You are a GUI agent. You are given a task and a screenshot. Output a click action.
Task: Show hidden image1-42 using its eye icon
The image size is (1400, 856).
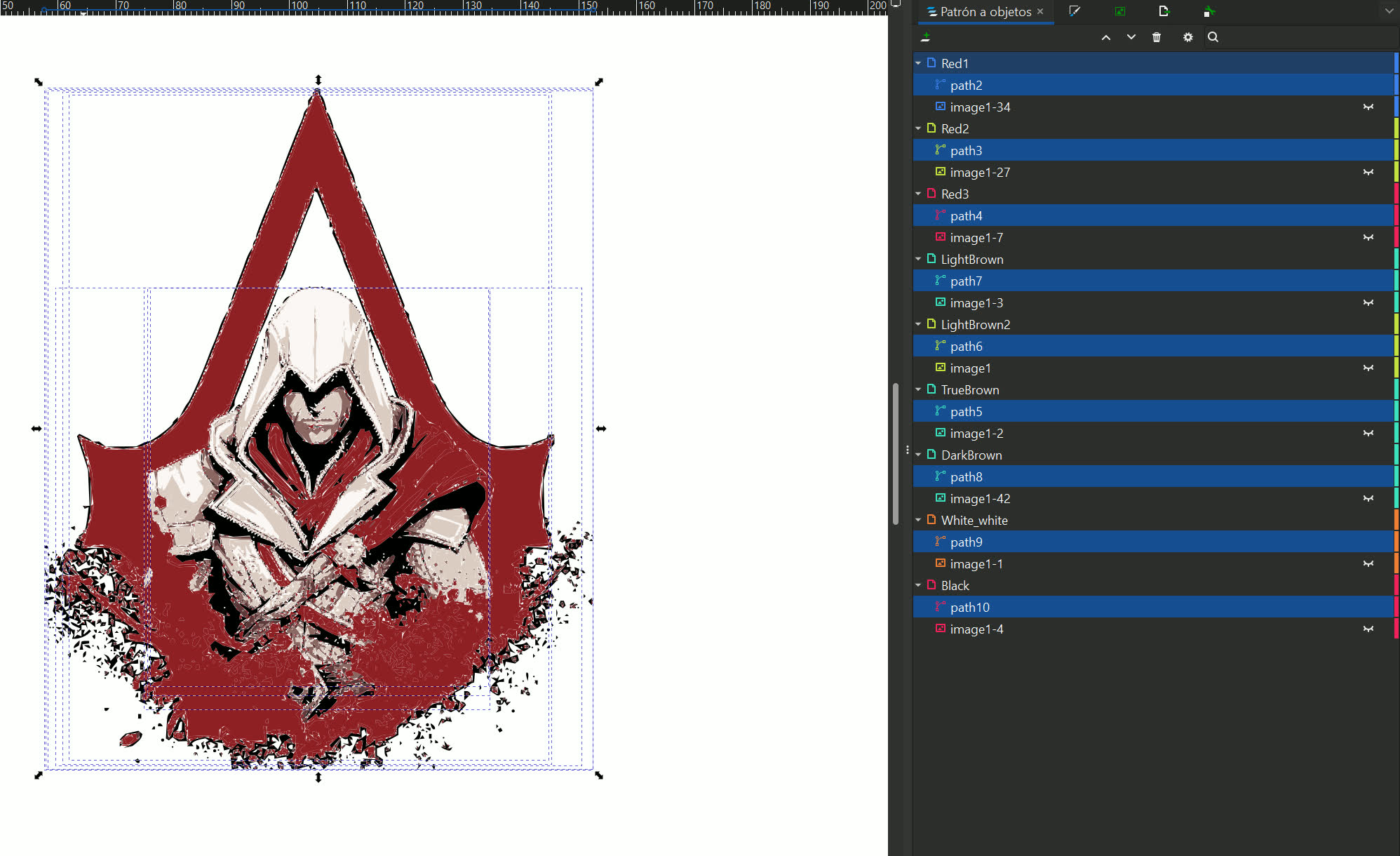tap(1368, 498)
